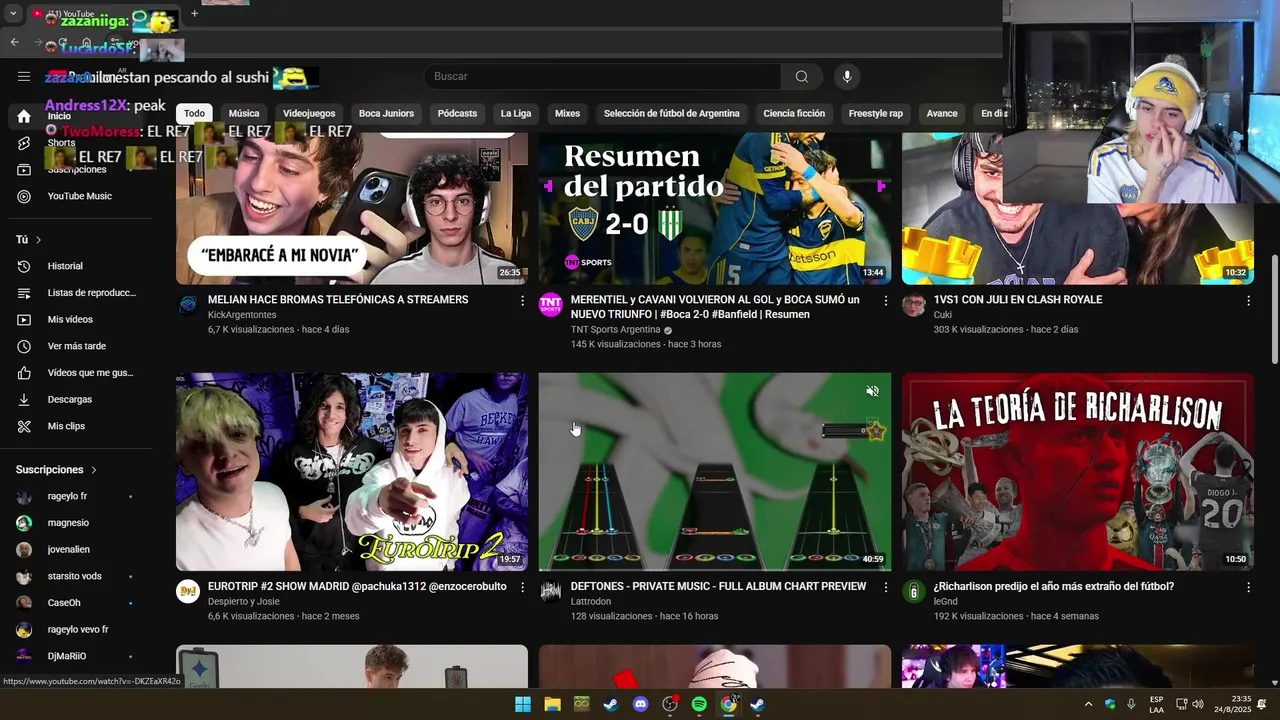
Task: Open options menu for Eurotrip #2 video
Action: point(522,587)
